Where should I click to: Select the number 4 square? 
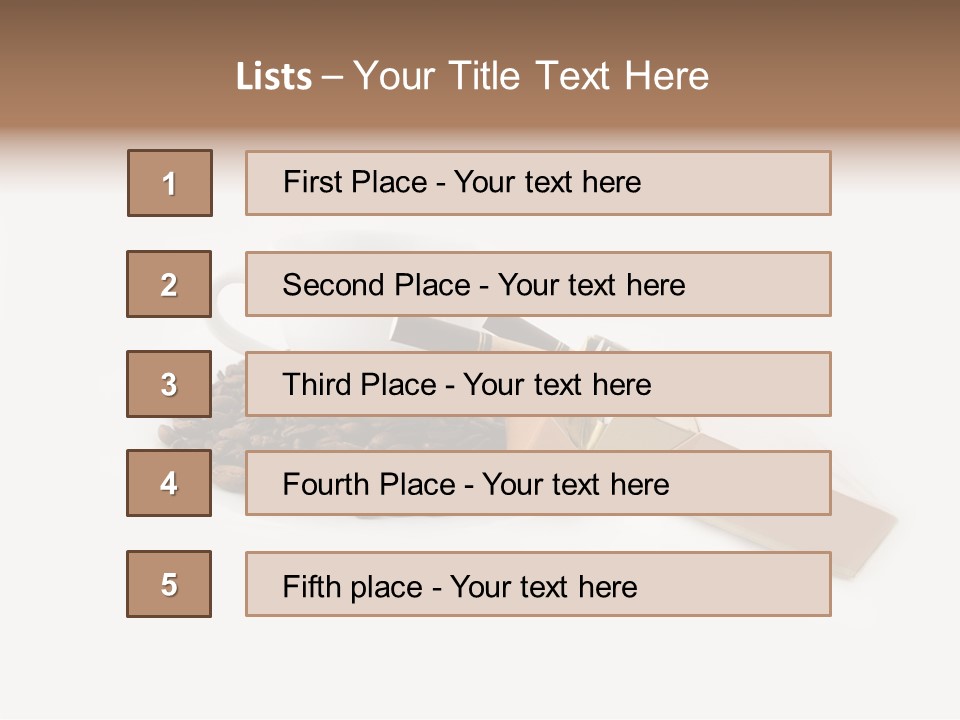(169, 483)
